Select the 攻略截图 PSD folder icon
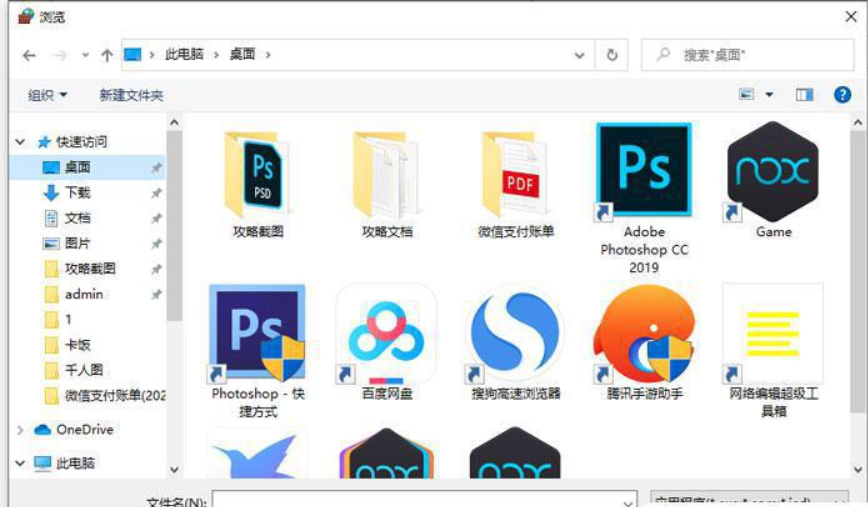 [258, 174]
